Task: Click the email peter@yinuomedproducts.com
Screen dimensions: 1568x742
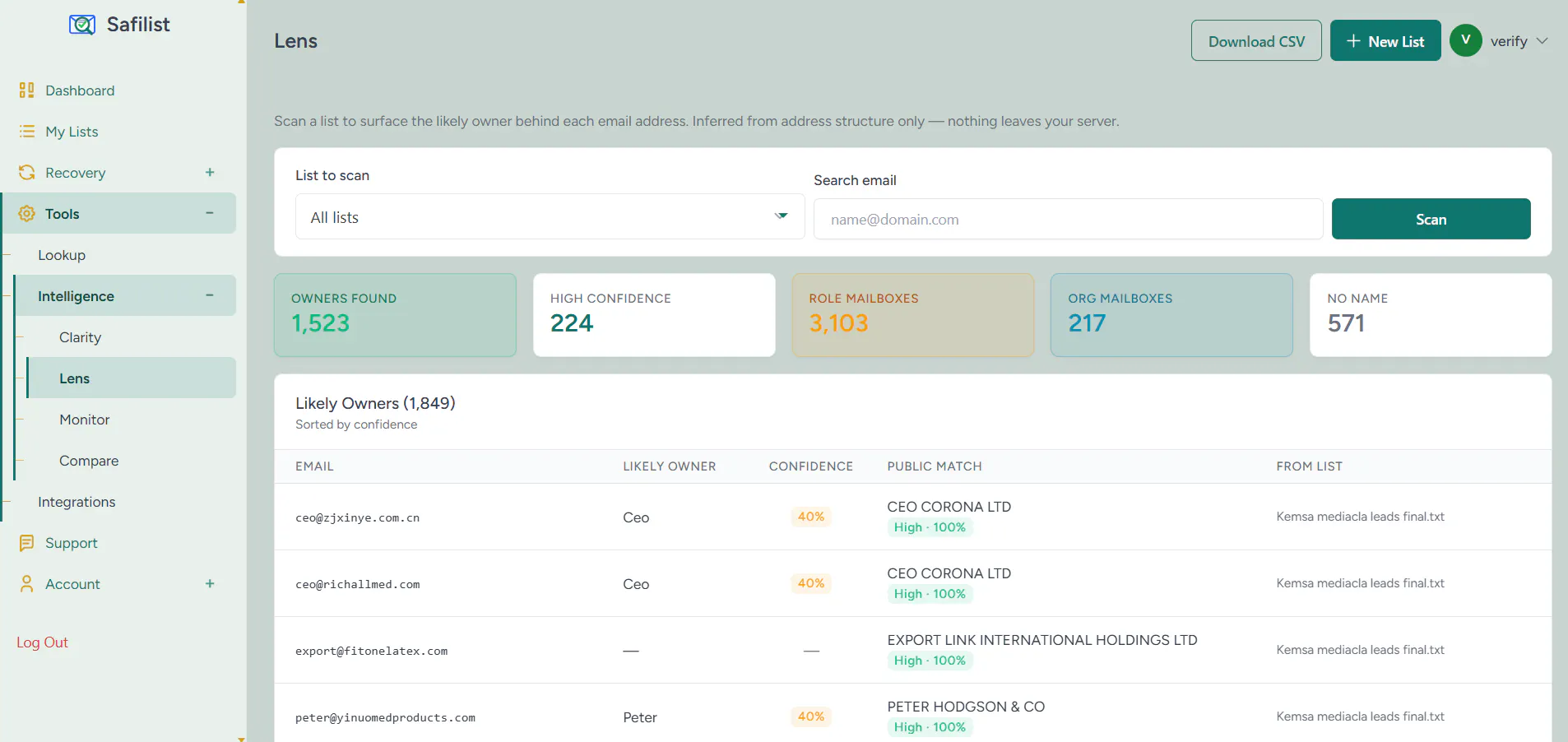Action: [x=385, y=718]
